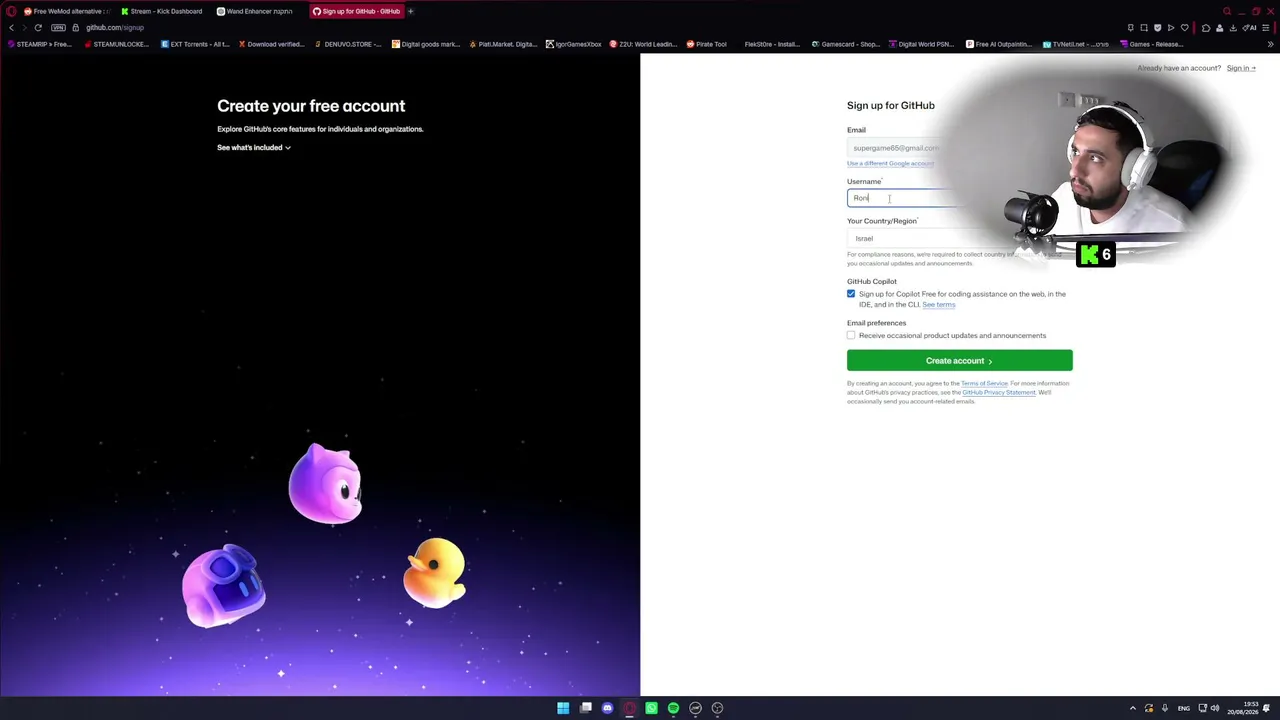This screenshot has width=1280, height=720.
Task: Toggle the VPN badge in address bar
Action: click(58, 27)
